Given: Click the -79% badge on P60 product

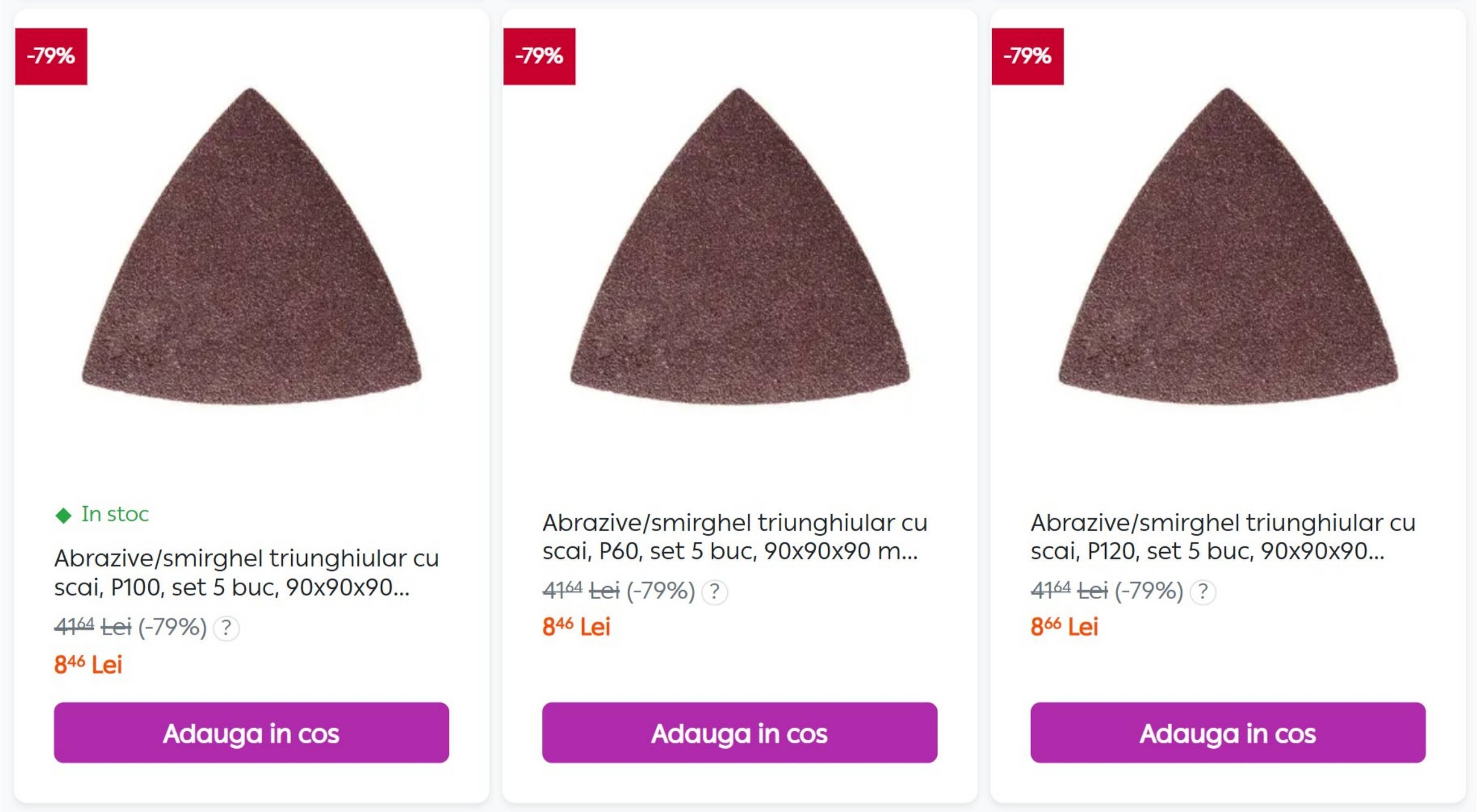Looking at the screenshot, I should pos(539,56).
